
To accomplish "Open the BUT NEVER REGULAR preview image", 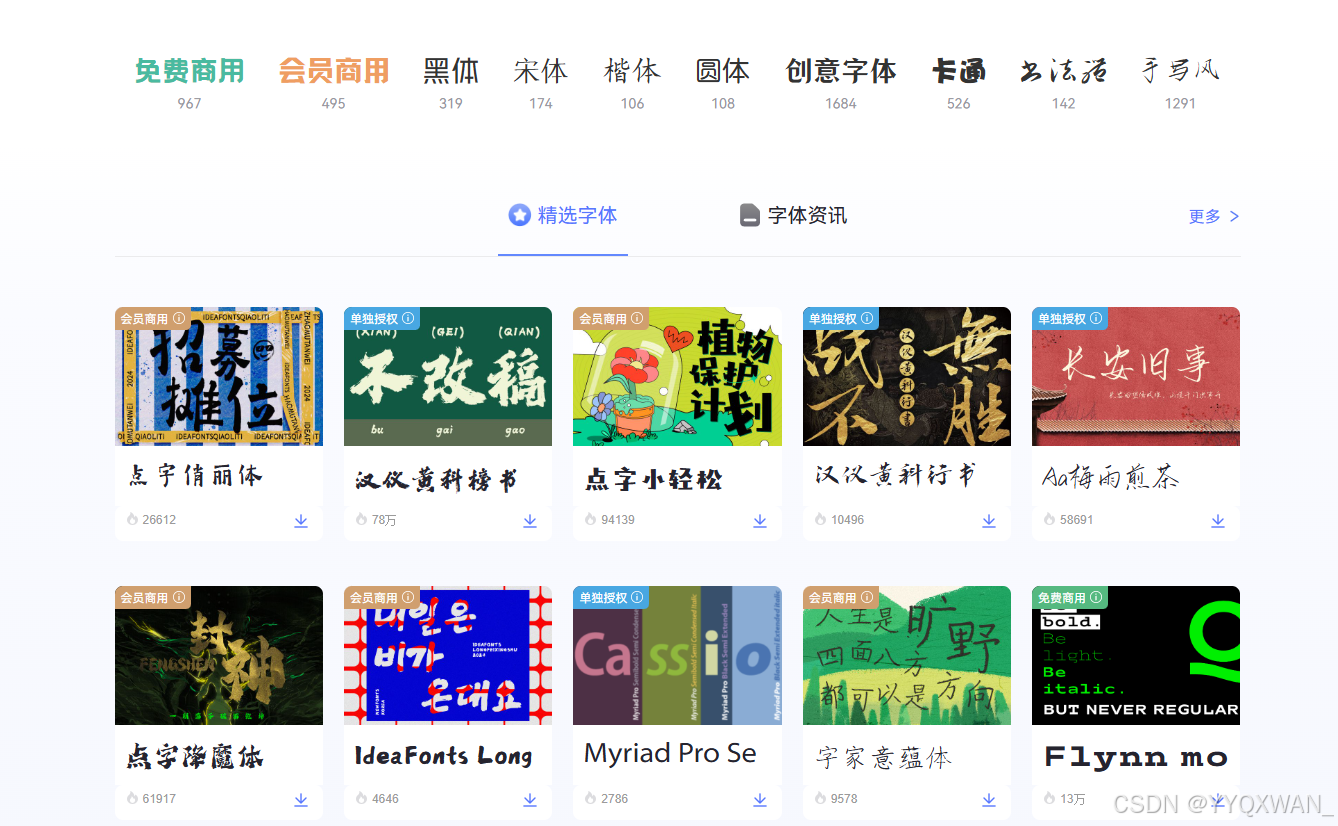I will [x=1136, y=655].
